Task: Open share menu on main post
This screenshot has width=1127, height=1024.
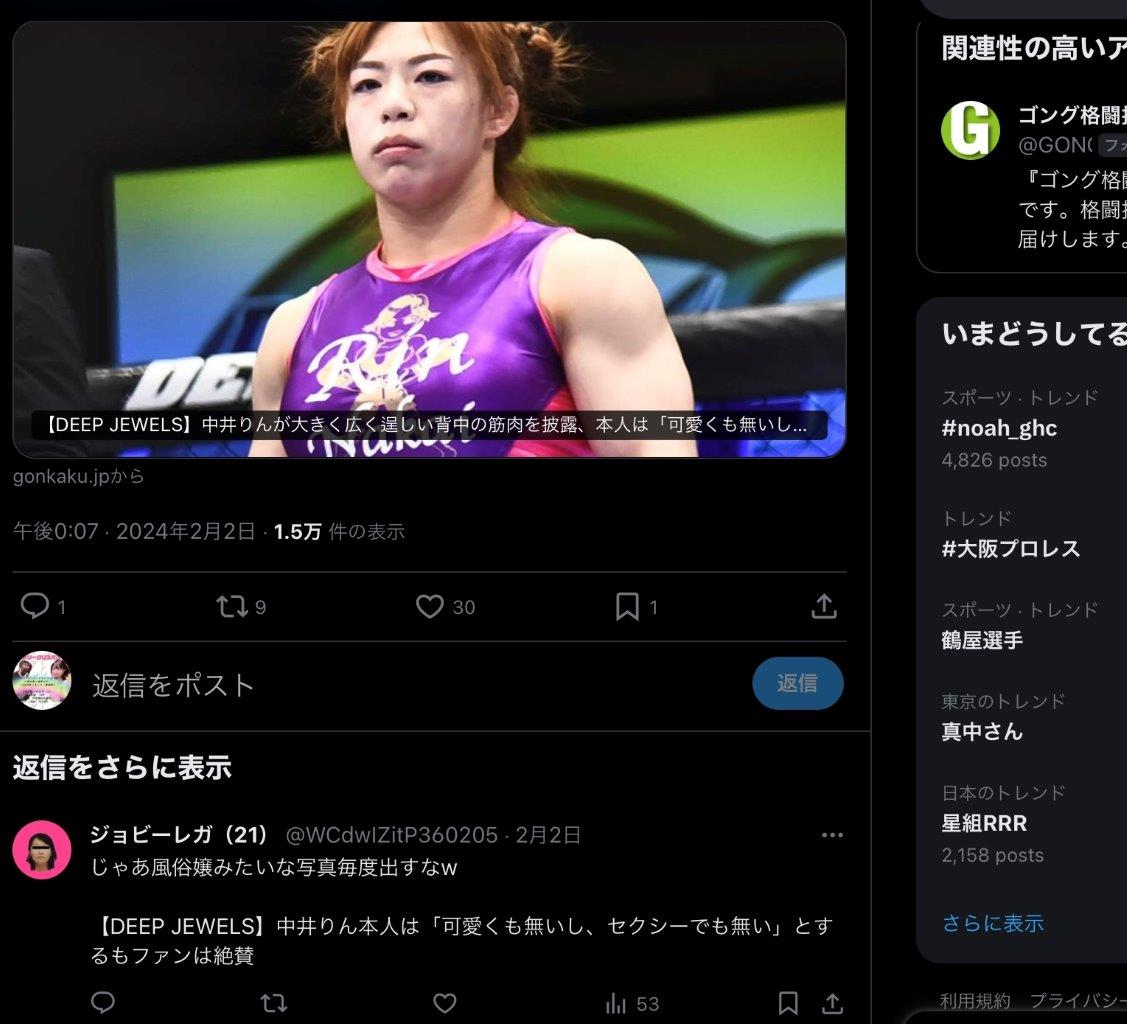Action: pyautogui.click(x=824, y=606)
